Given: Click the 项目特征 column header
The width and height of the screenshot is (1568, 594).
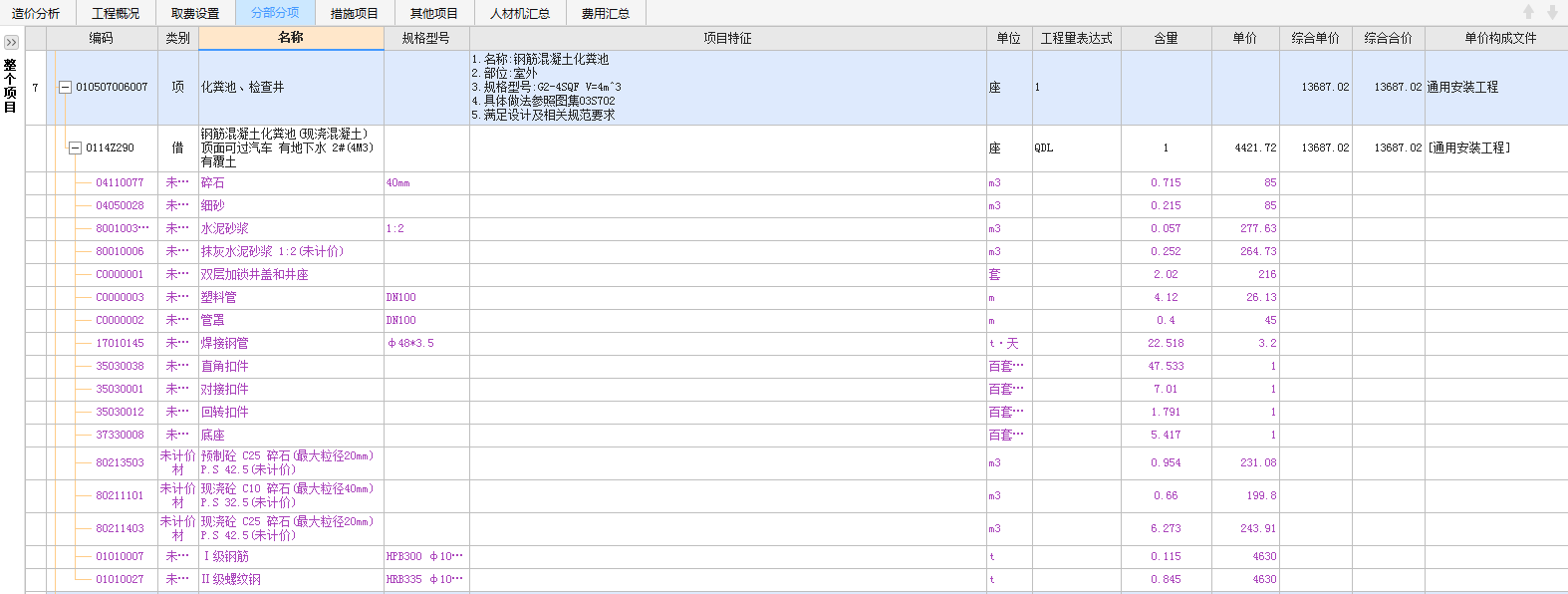Looking at the screenshot, I should (727, 38).
